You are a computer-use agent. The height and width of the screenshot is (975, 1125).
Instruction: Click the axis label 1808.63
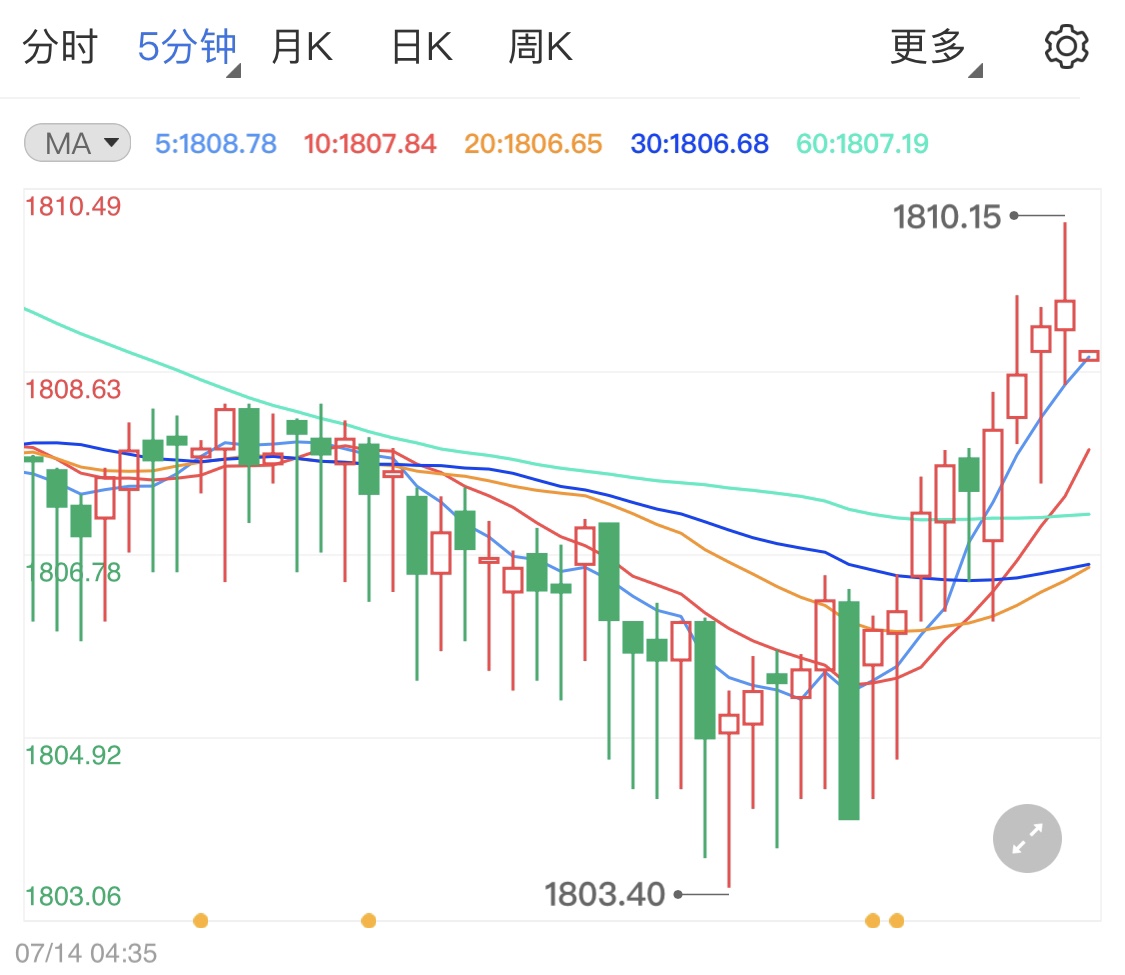[x=73, y=390]
